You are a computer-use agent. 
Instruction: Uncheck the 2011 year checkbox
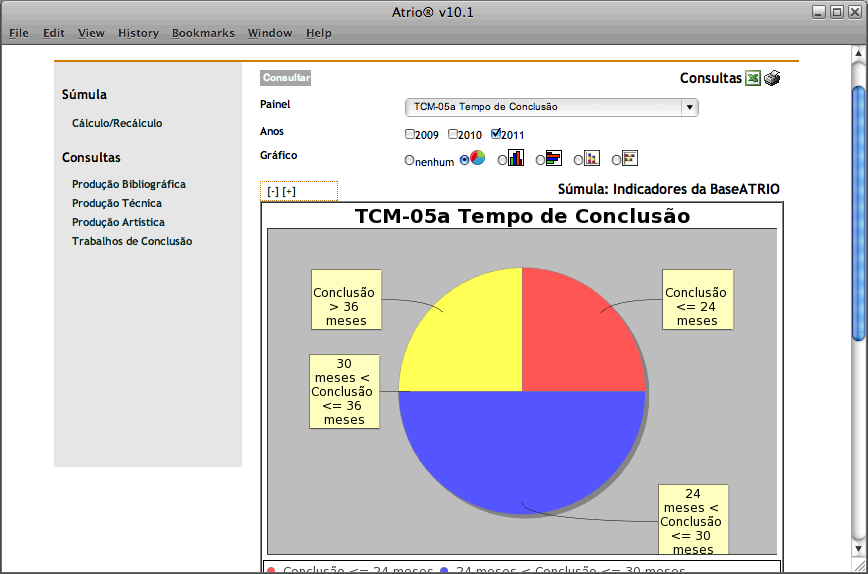[496, 134]
